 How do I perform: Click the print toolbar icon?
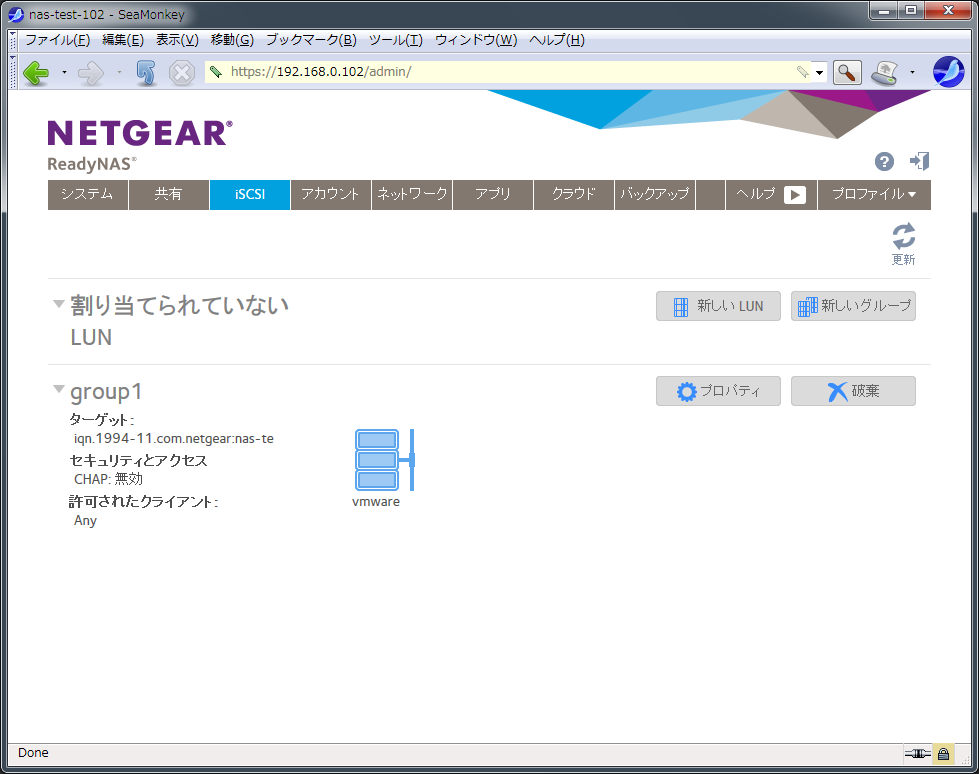pos(885,72)
